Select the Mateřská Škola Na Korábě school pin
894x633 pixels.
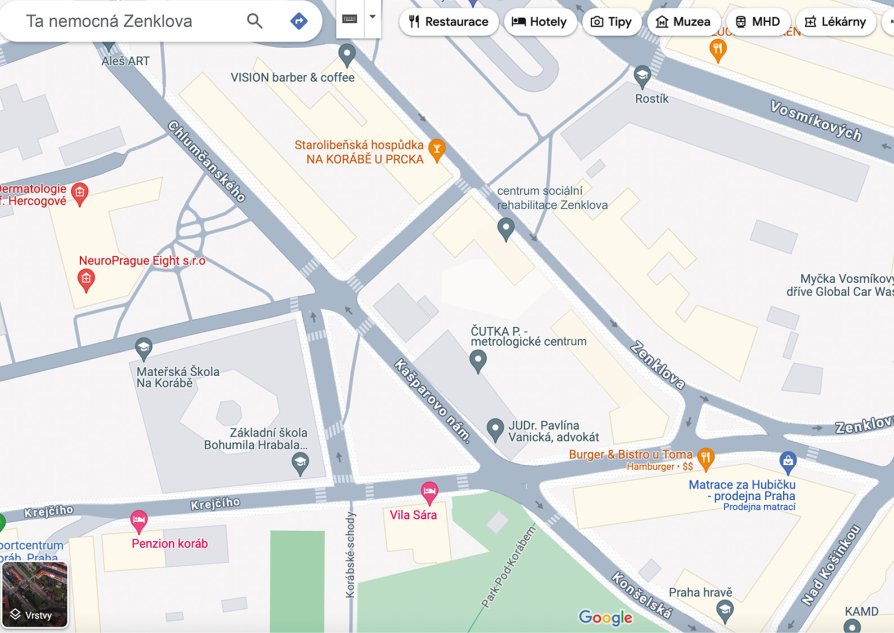click(x=144, y=349)
